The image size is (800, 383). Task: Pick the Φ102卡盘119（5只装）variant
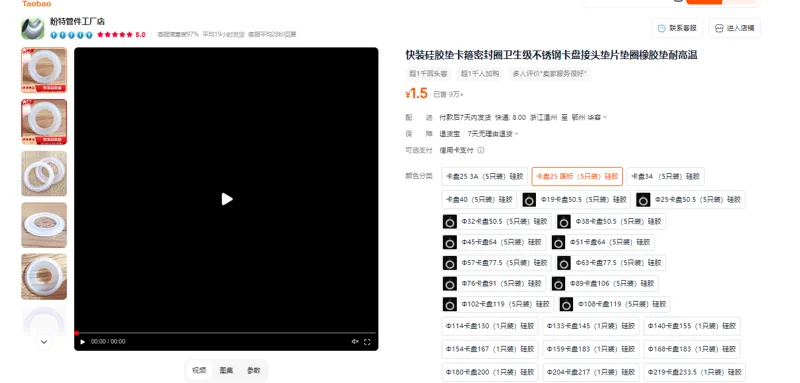[498, 304]
